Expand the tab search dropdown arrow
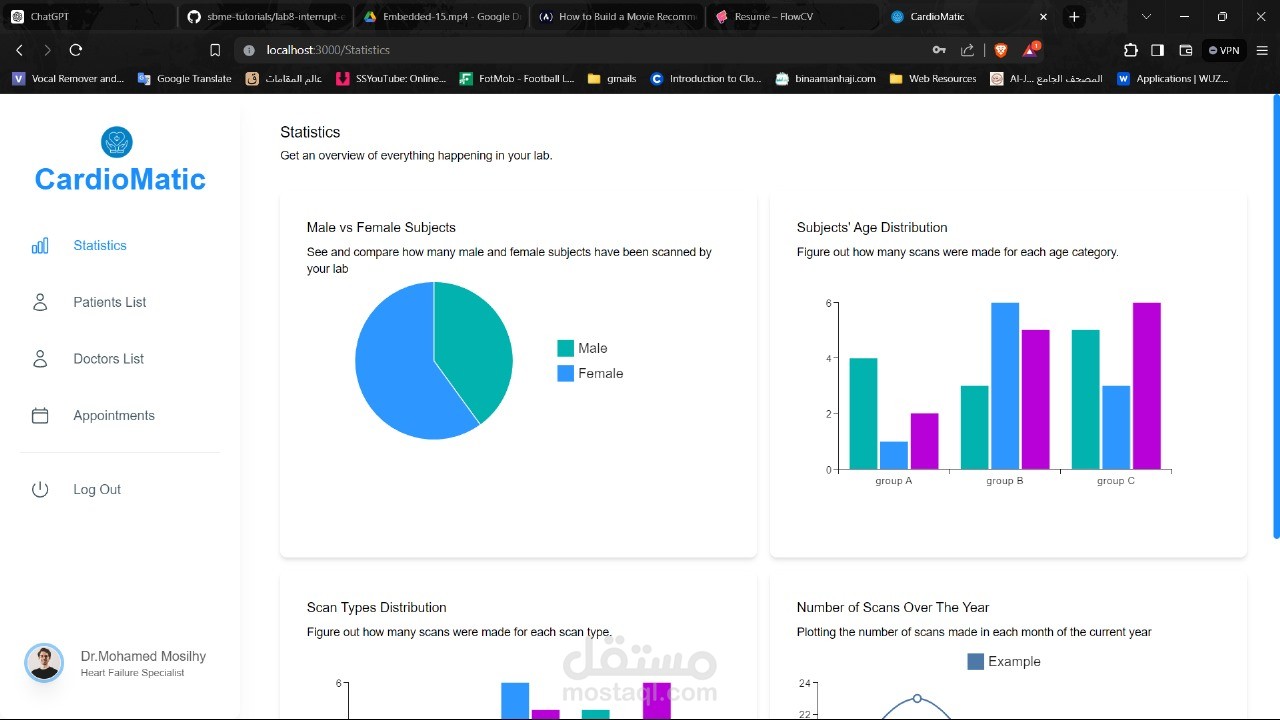This screenshot has width=1280, height=720. pyautogui.click(x=1146, y=17)
